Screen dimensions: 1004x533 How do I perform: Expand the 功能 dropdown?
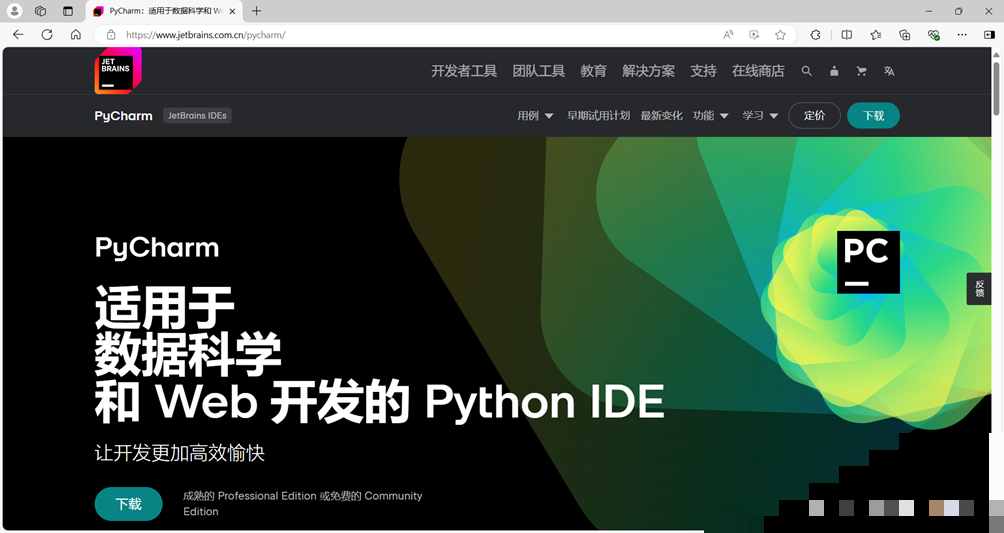(x=710, y=115)
